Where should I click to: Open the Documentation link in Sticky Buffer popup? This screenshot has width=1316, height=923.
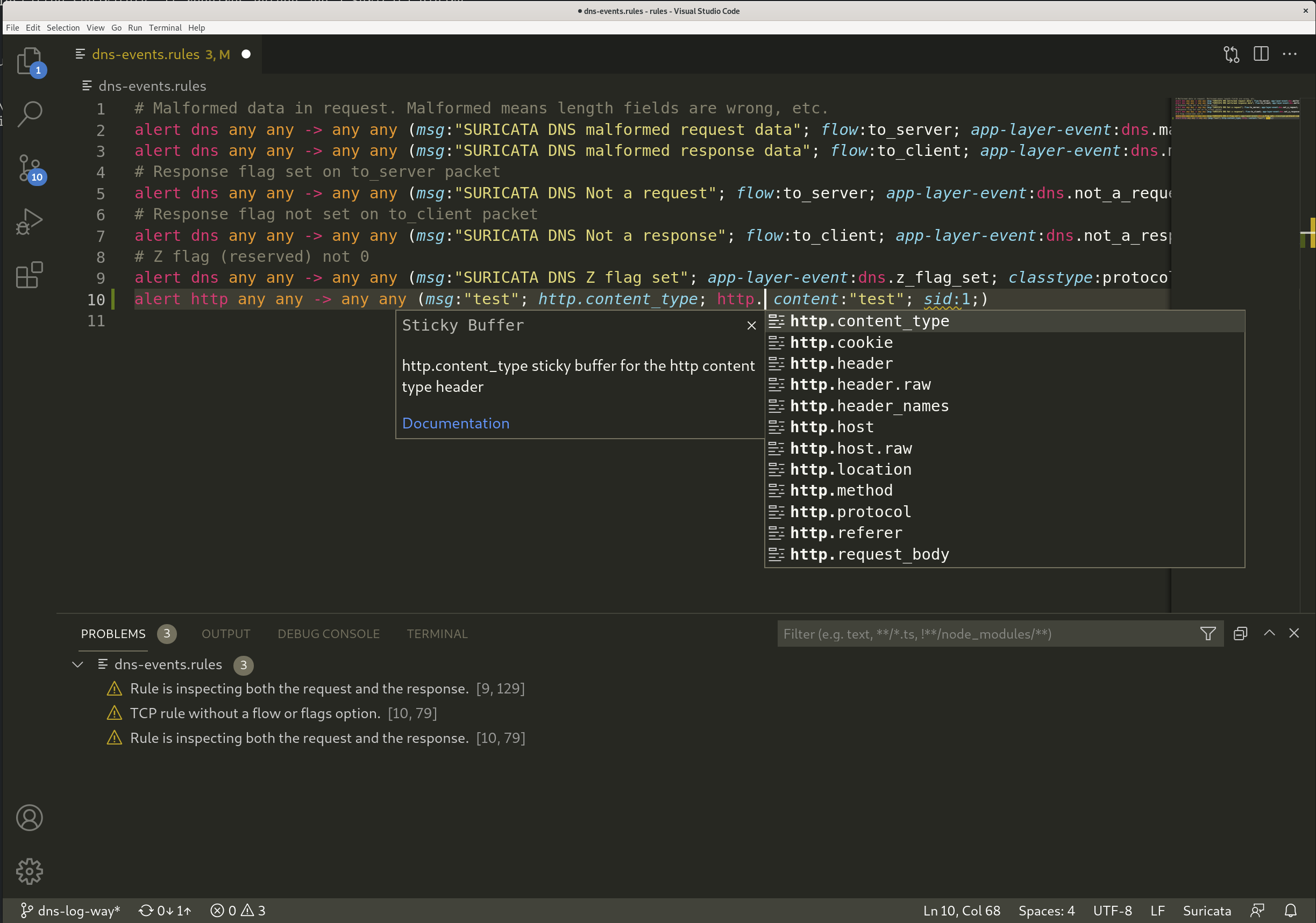[455, 424]
